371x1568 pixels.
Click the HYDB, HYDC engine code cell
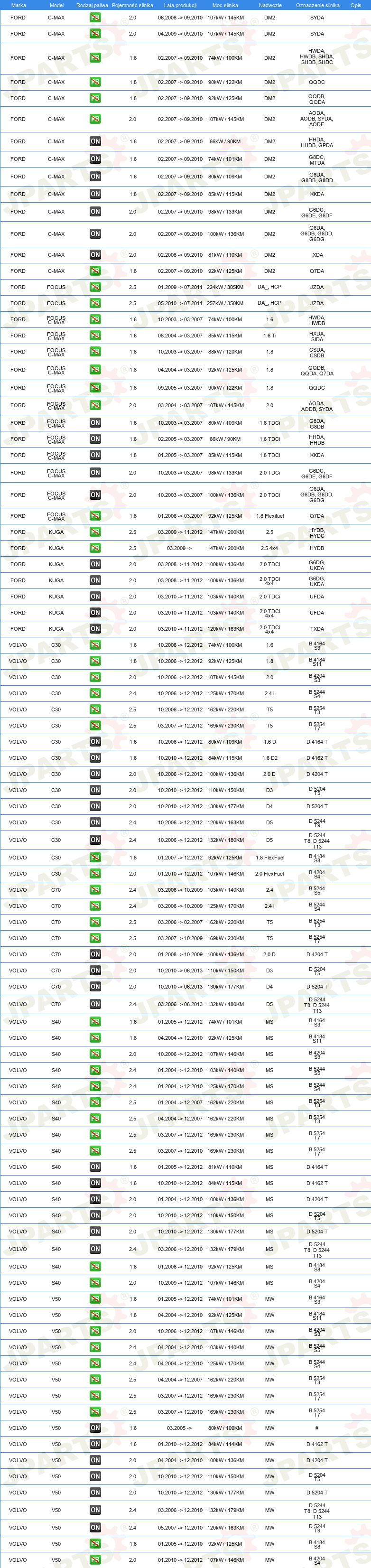click(x=317, y=532)
